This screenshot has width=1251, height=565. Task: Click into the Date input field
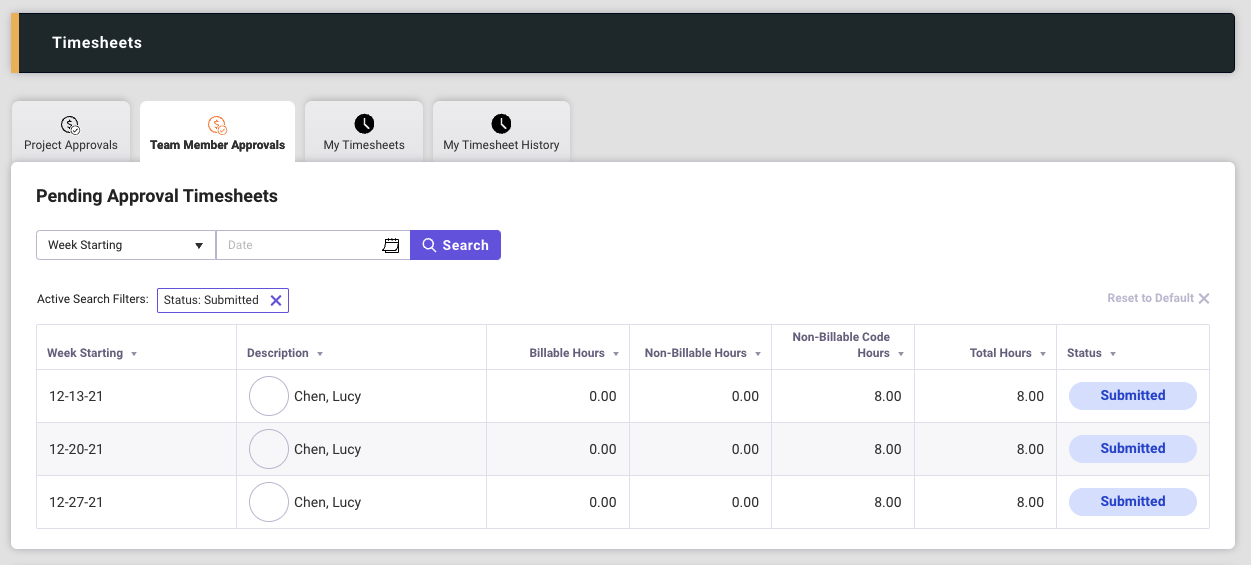coord(300,245)
